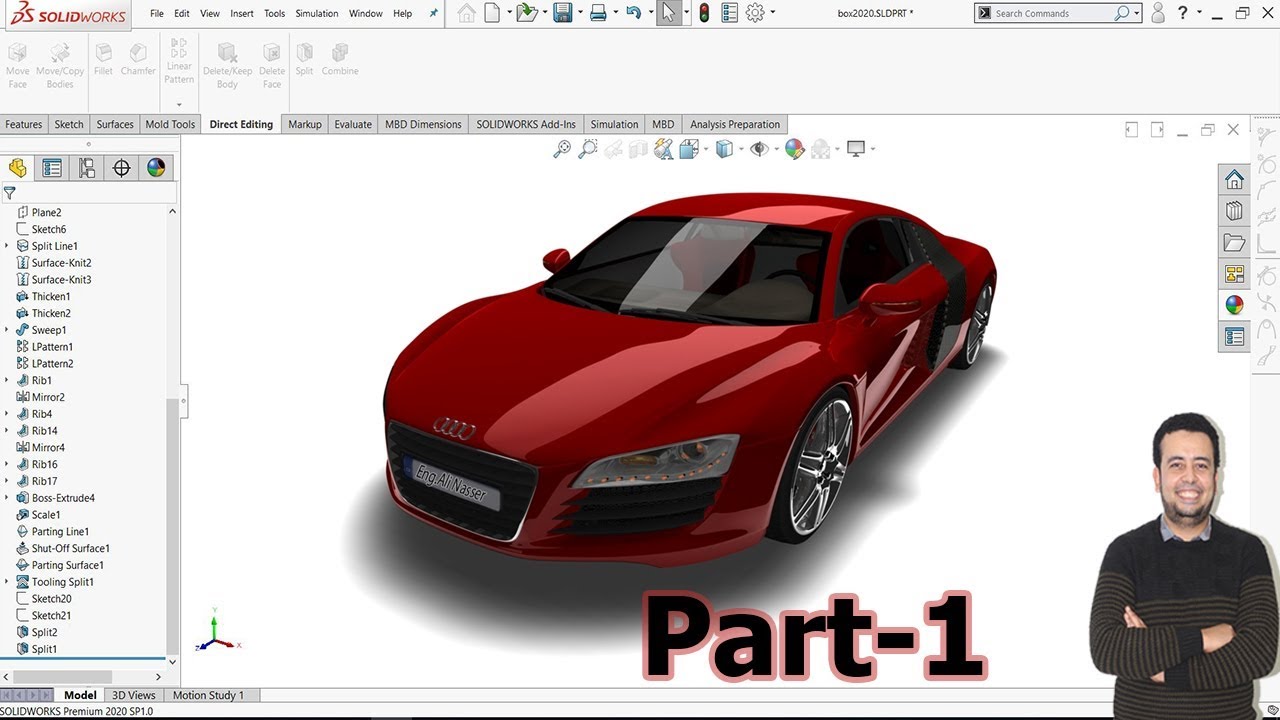1280x720 pixels.
Task: Select the 3D Views tab
Action: click(134, 695)
